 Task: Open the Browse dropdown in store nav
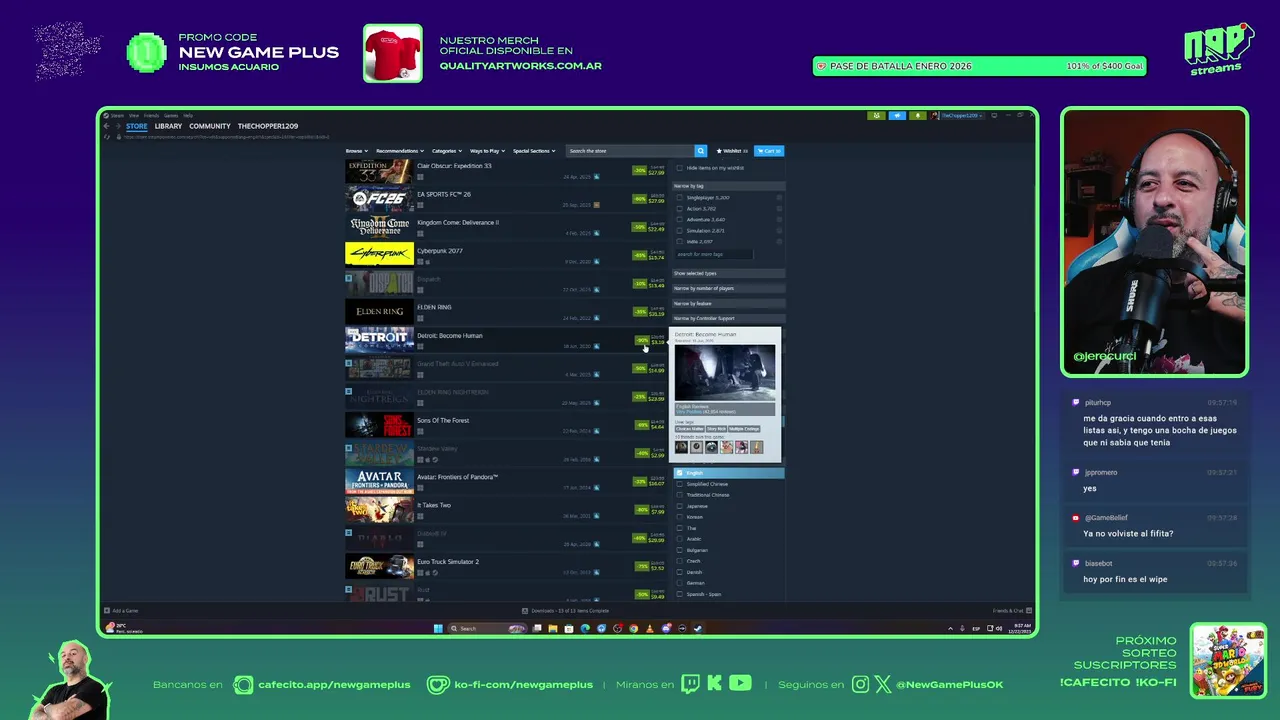[x=356, y=151]
